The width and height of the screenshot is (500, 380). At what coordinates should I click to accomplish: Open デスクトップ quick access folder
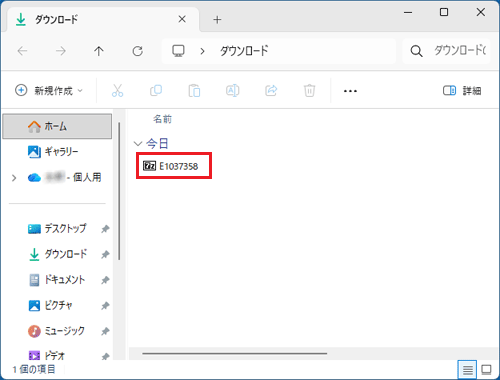point(57,229)
